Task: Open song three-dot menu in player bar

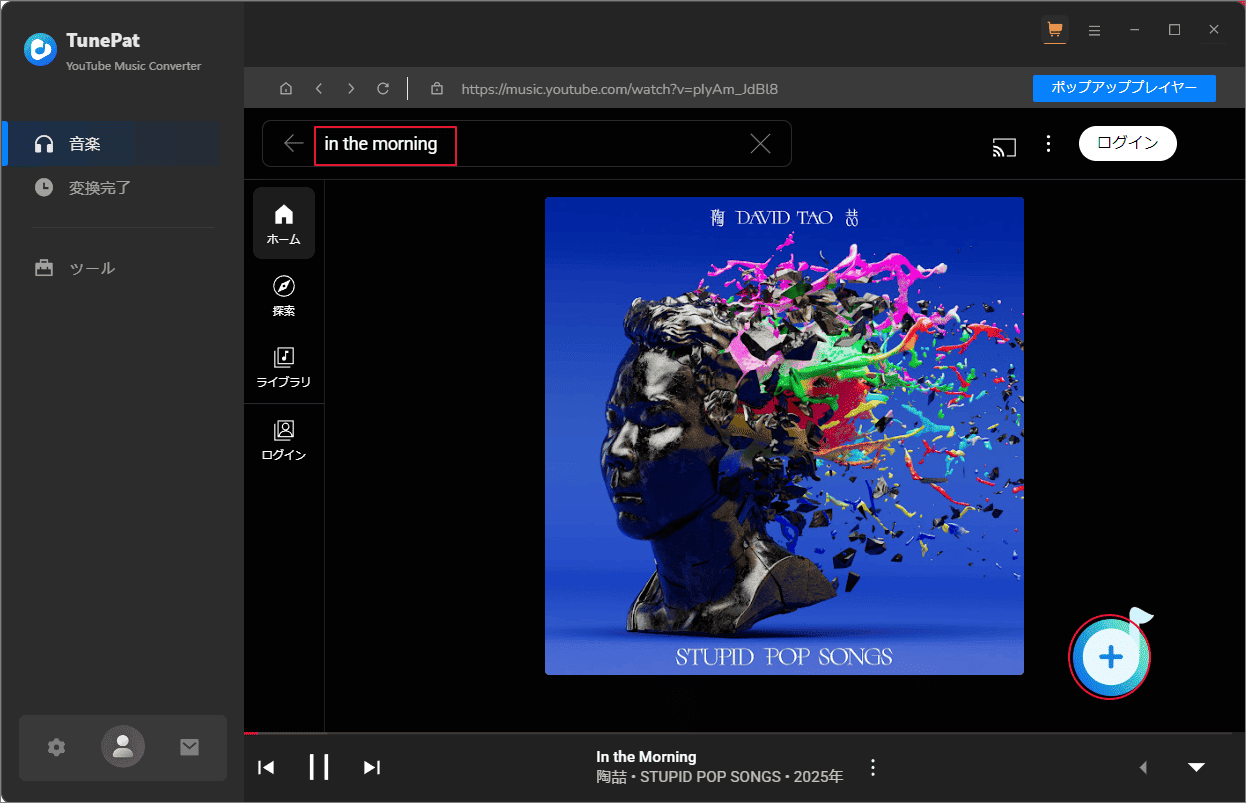Action: click(873, 767)
